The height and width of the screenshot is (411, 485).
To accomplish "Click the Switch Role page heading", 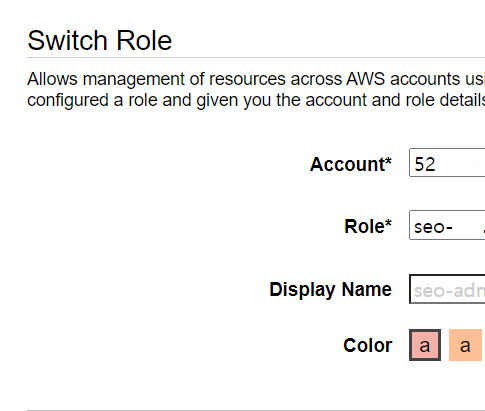I will pos(100,40).
